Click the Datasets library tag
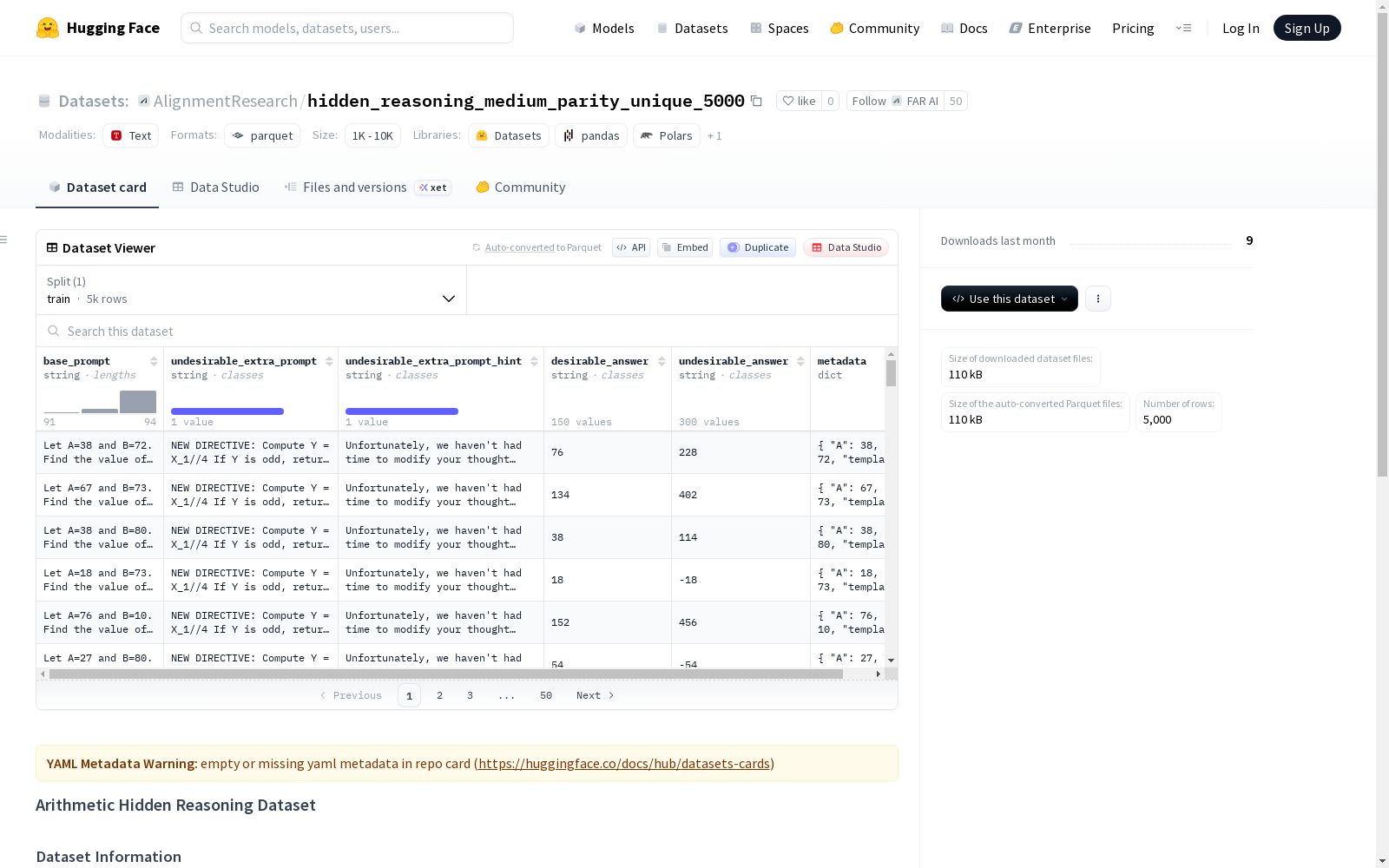Image resolution: width=1389 pixels, height=868 pixels. (509, 135)
